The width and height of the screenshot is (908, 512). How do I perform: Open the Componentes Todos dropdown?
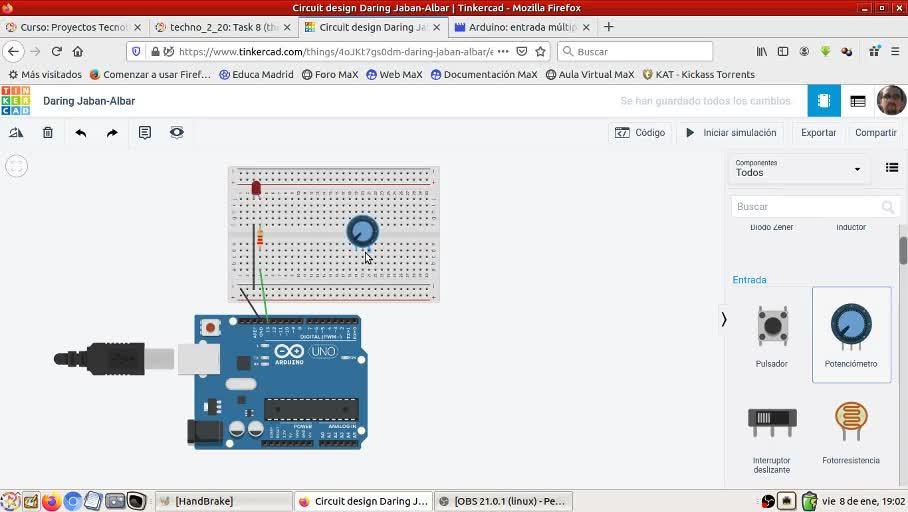799,169
